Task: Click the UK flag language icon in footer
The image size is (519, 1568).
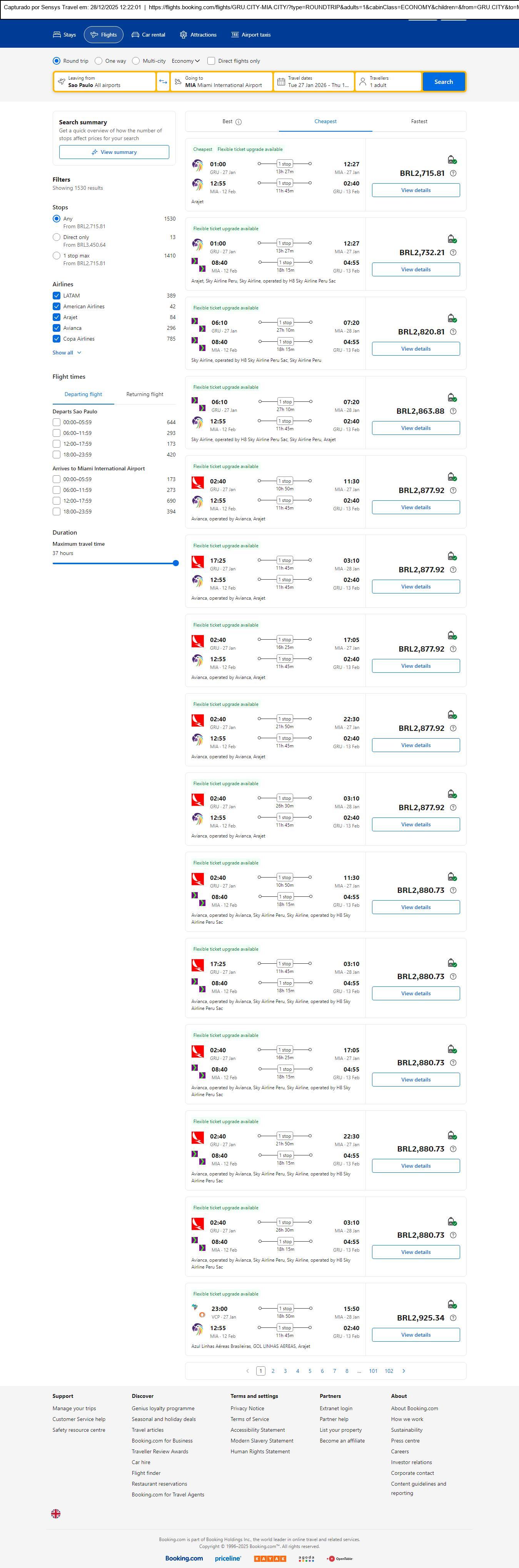Action: coord(56,1513)
